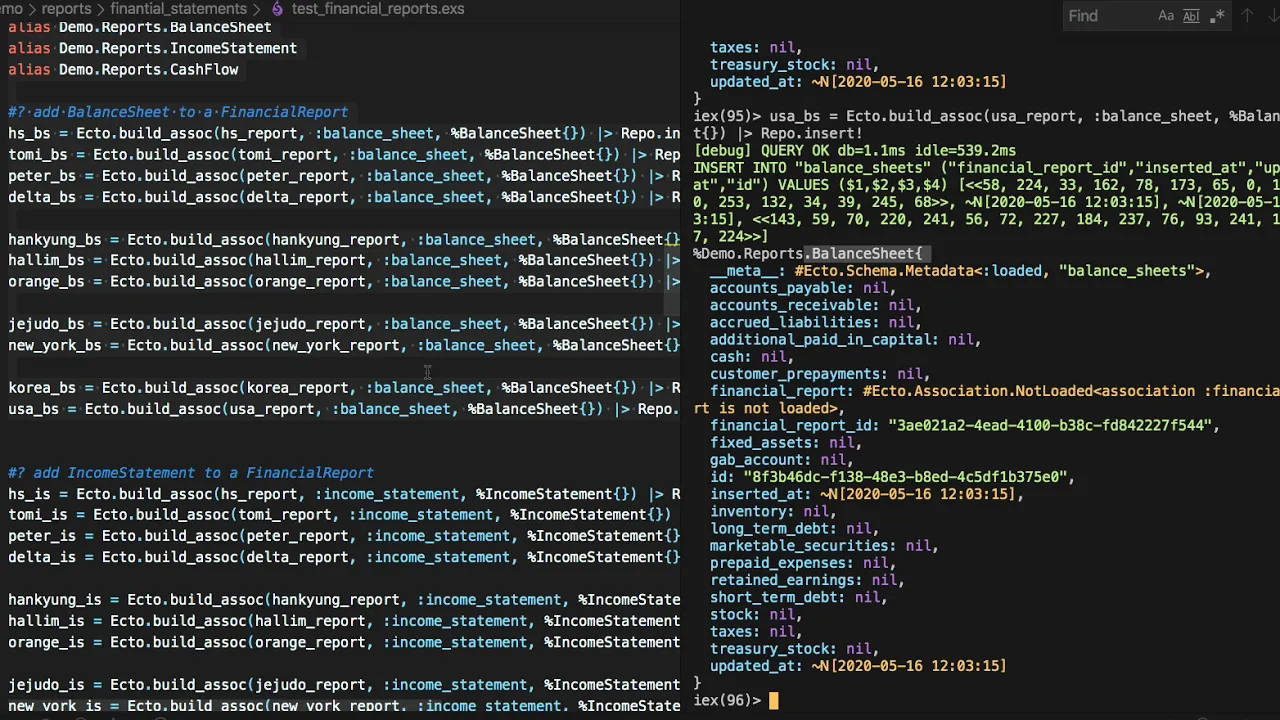Click long_term_debt: nil in terminal
The height and width of the screenshot is (720, 1280).
point(794,528)
